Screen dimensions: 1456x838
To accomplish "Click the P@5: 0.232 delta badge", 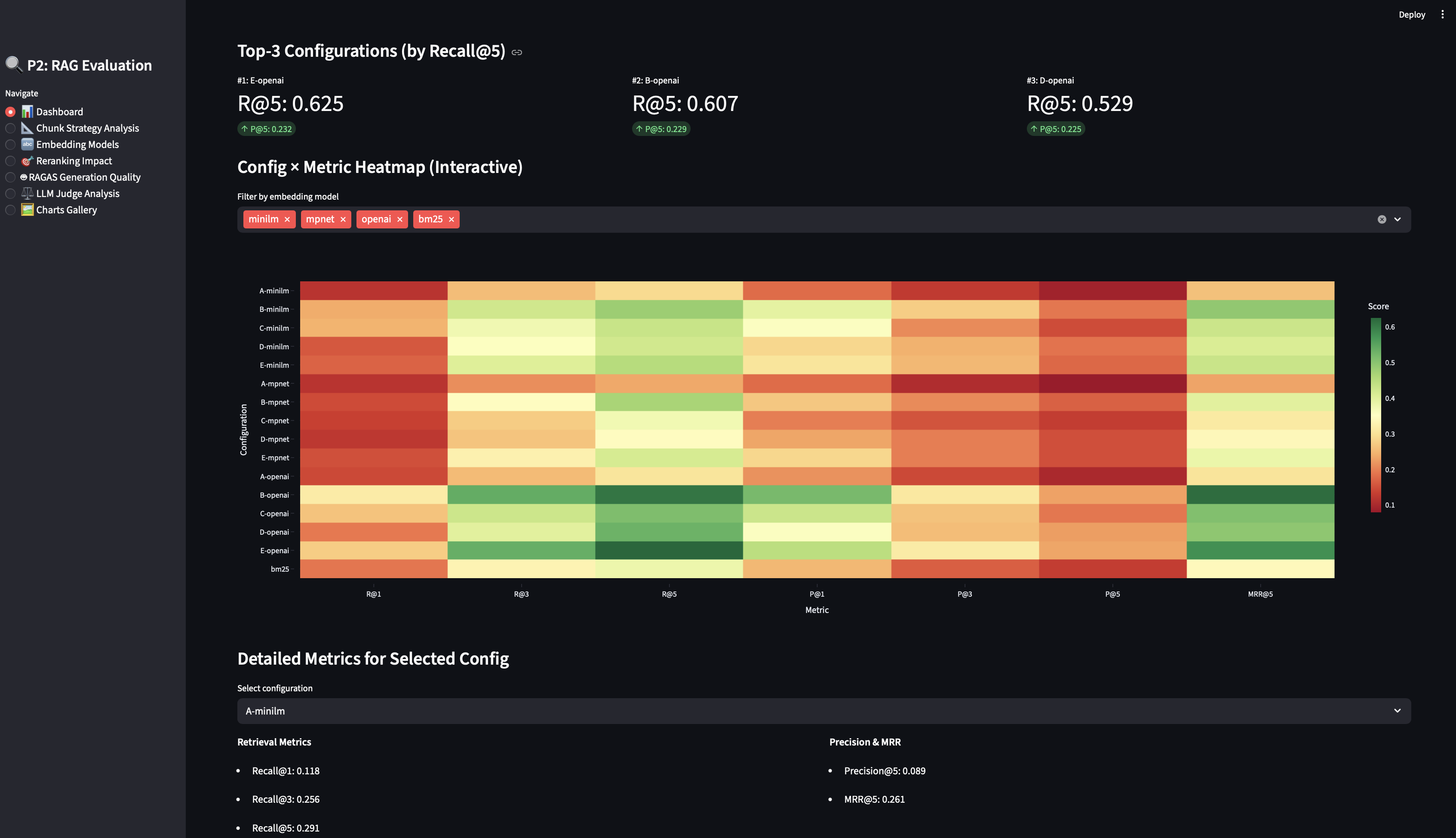I will pos(266,129).
